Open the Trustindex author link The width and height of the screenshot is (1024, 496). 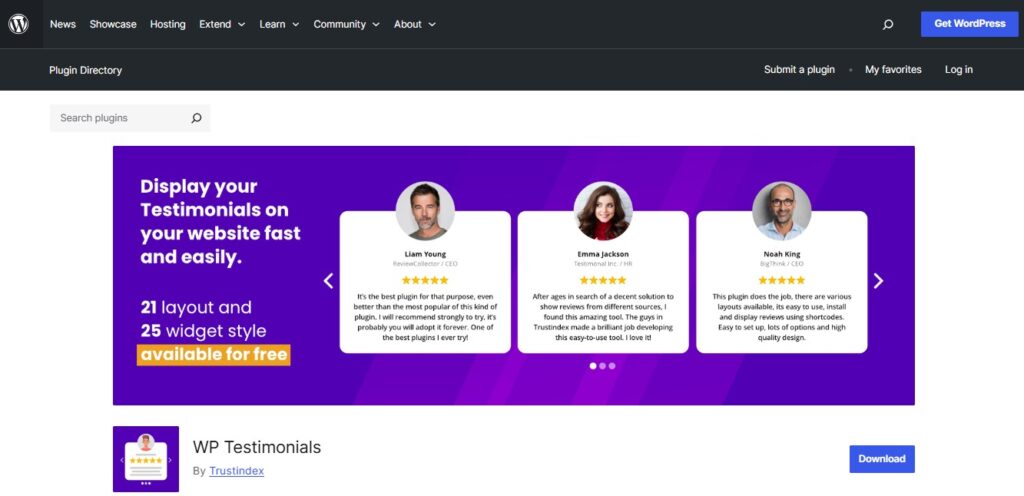click(x=236, y=471)
